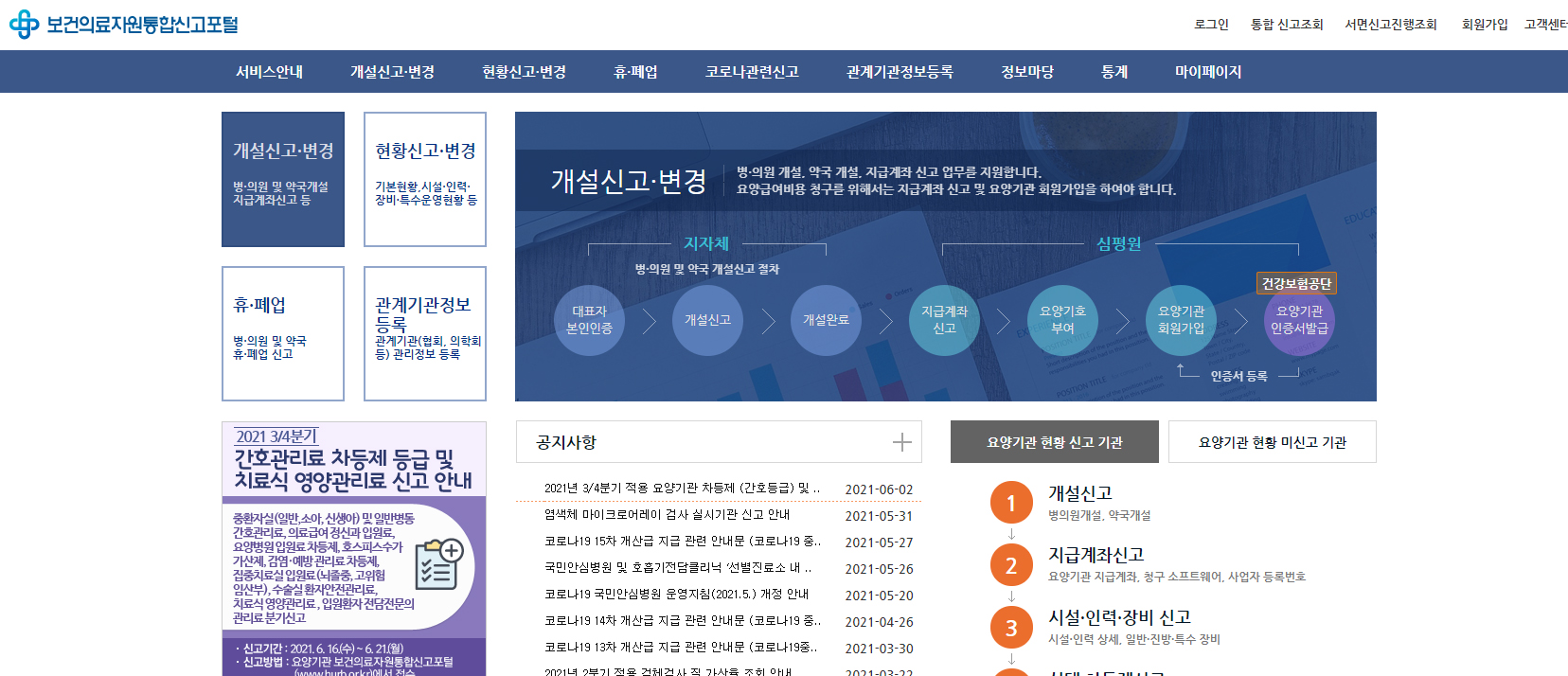Click the portal logo in the header
Image resolution: width=1568 pixels, height=676 pixels.
click(124, 25)
